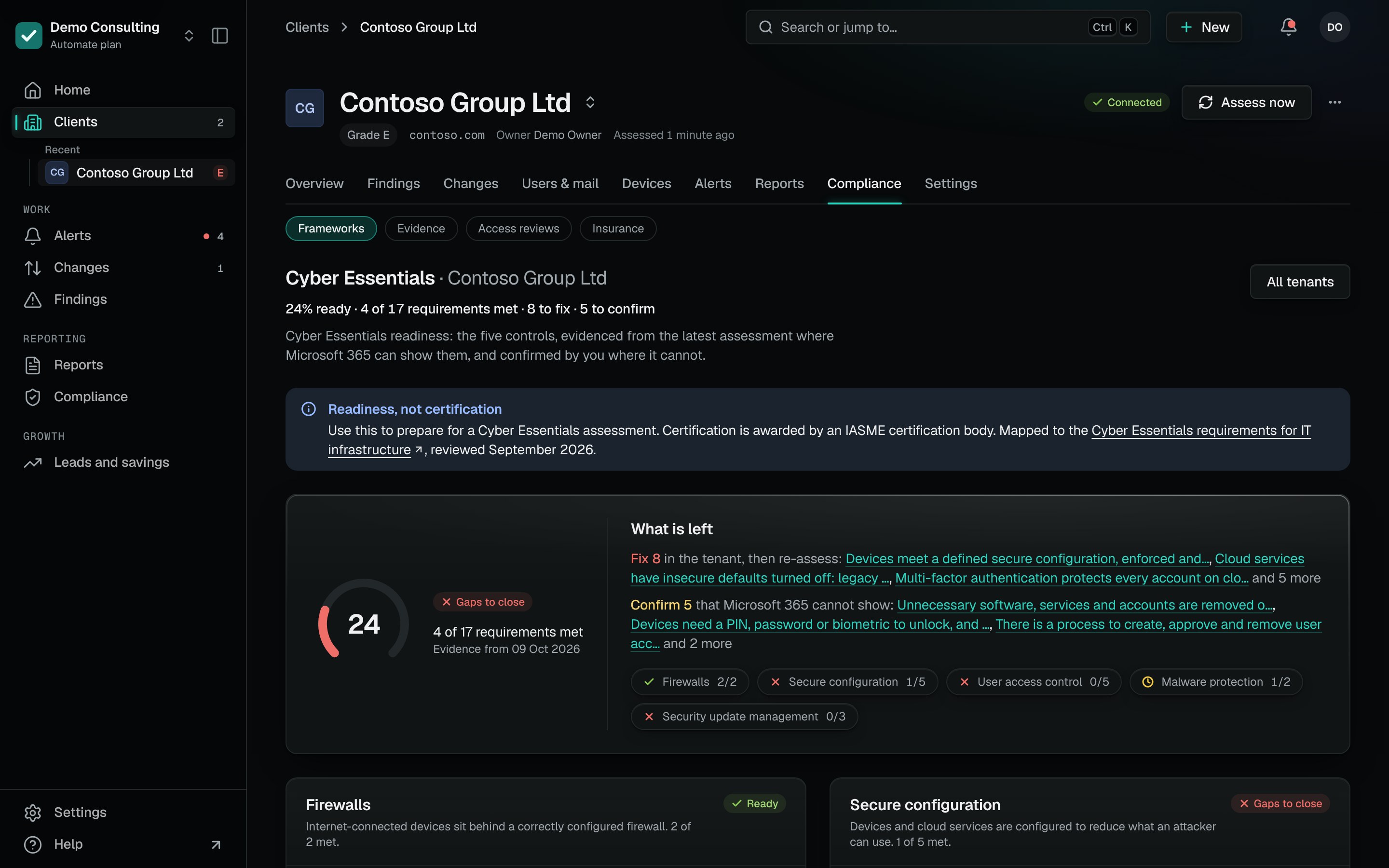1389x868 pixels.
Task: Open Changes in the sidebar
Action: [123, 268]
